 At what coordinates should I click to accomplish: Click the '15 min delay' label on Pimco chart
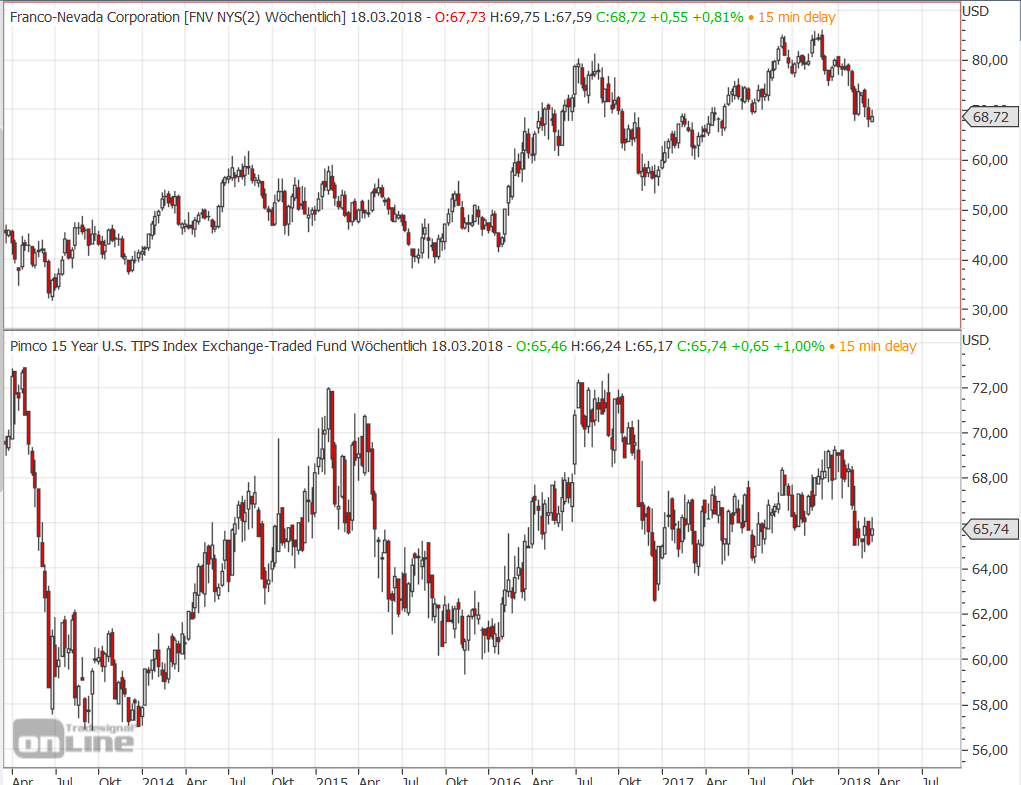(x=877, y=346)
